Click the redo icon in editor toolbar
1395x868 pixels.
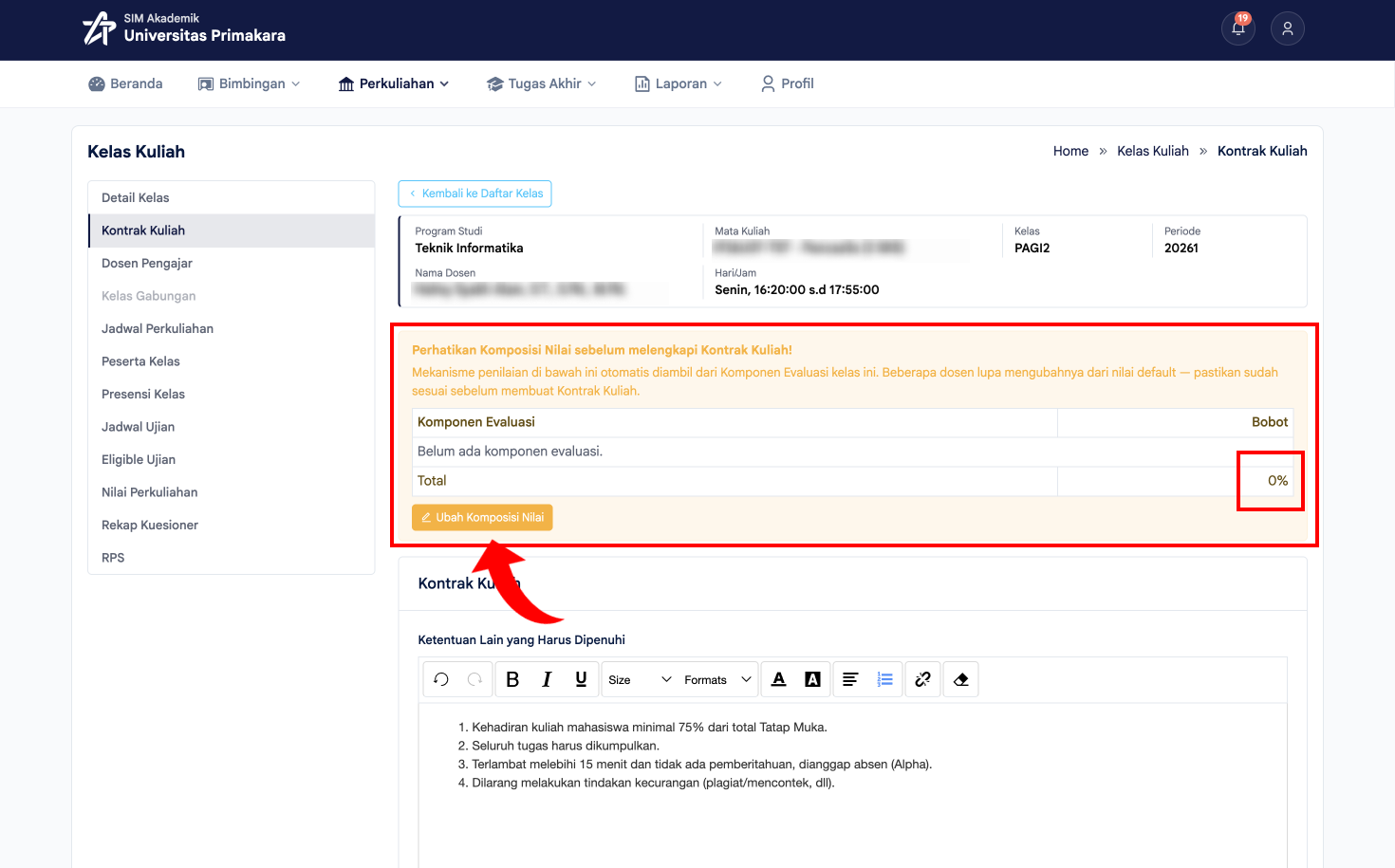pos(475,679)
